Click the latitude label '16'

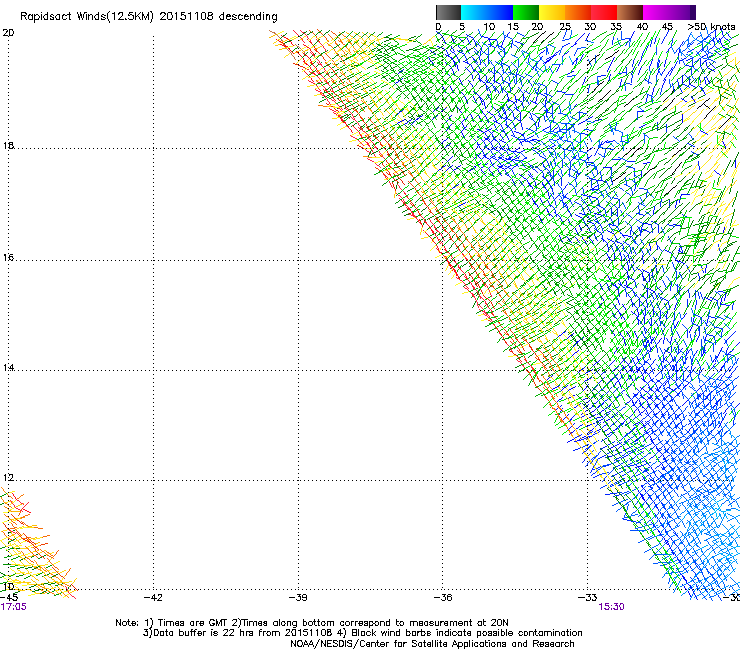(x=8, y=257)
